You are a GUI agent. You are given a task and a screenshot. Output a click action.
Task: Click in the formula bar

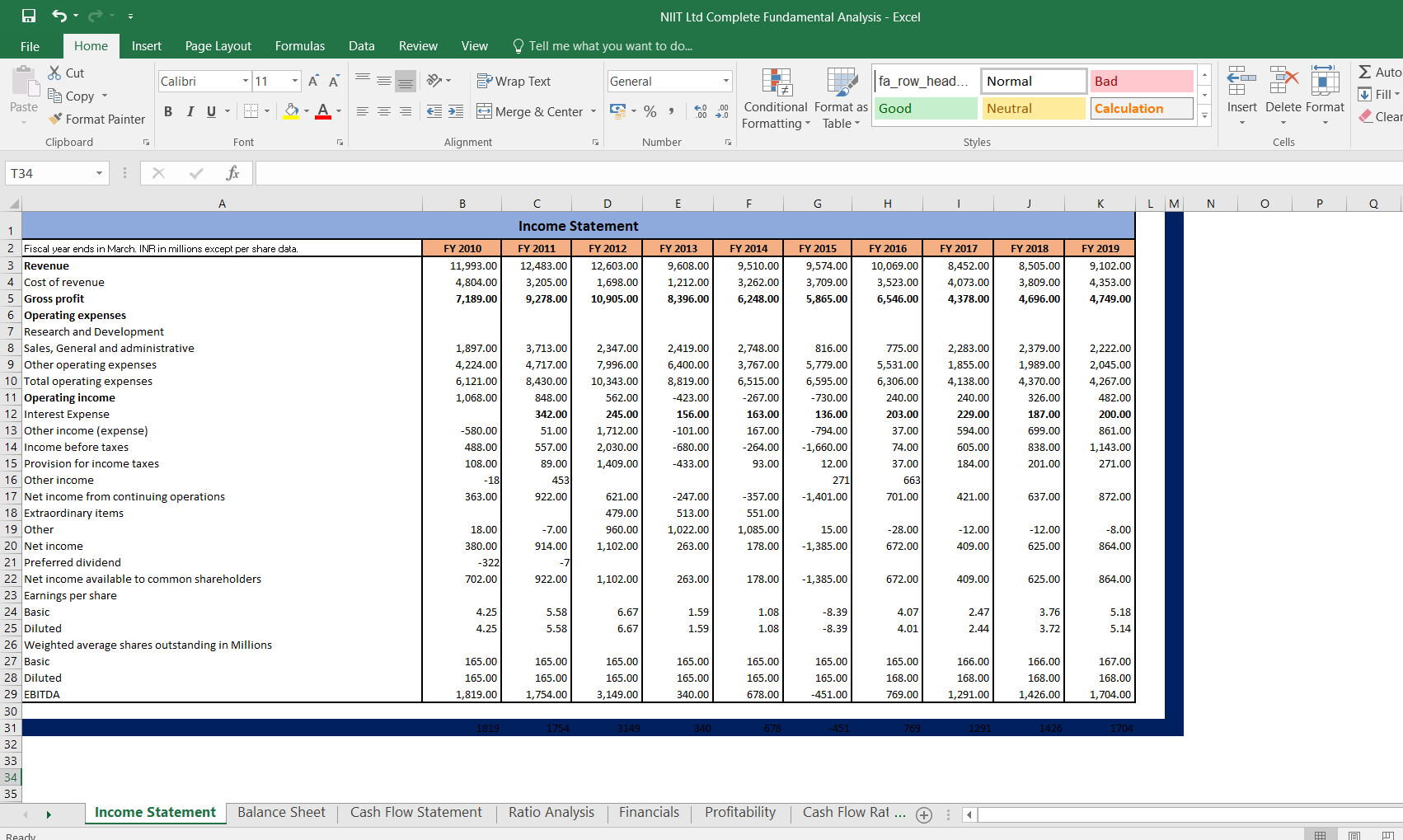pyautogui.click(x=828, y=173)
